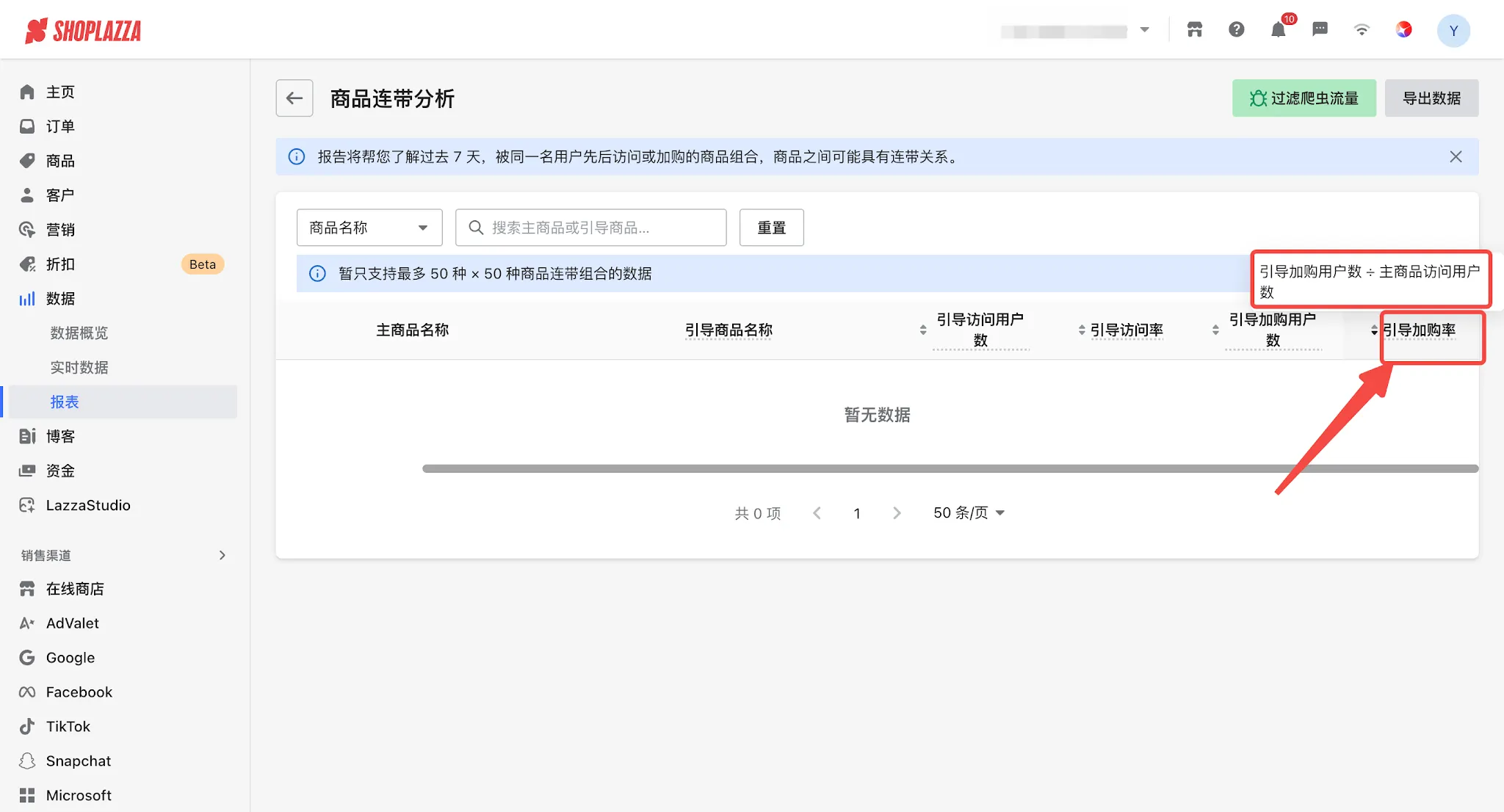Click the 数据 bar chart icon

tap(27, 299)
